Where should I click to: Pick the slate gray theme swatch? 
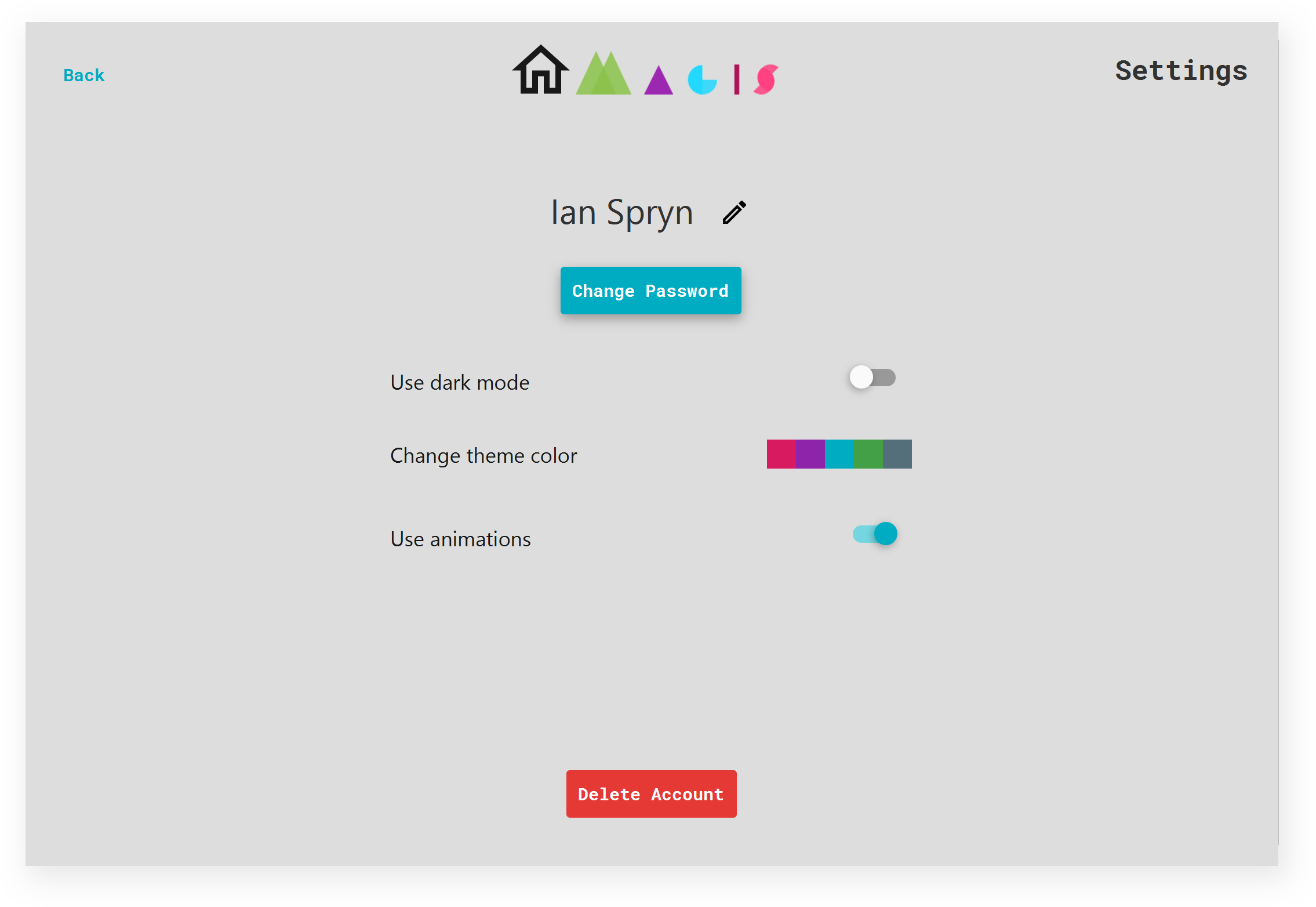[897, 454]
